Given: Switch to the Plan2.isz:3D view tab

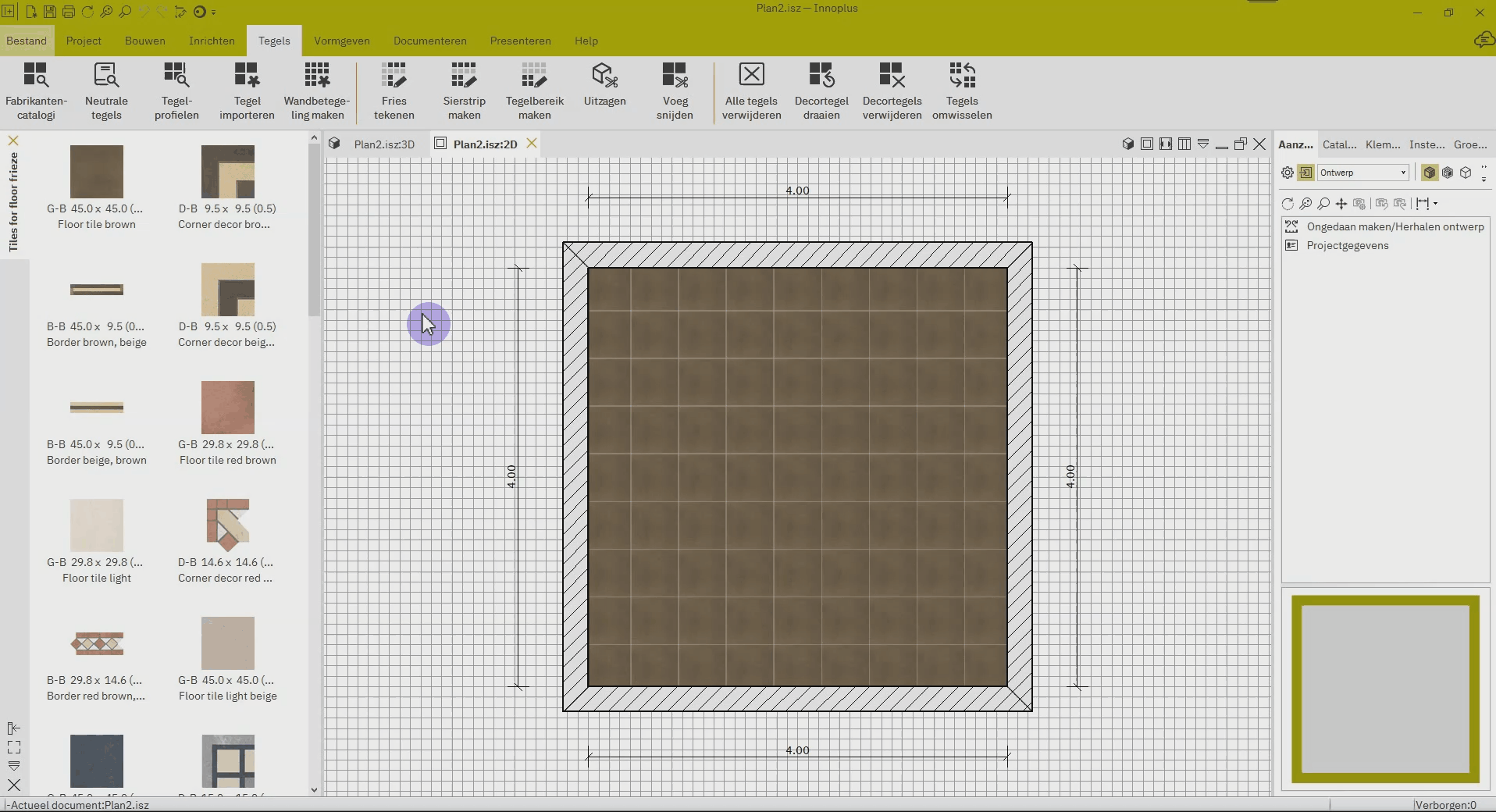Looking at the screenshot, I should tap(376, 144).
